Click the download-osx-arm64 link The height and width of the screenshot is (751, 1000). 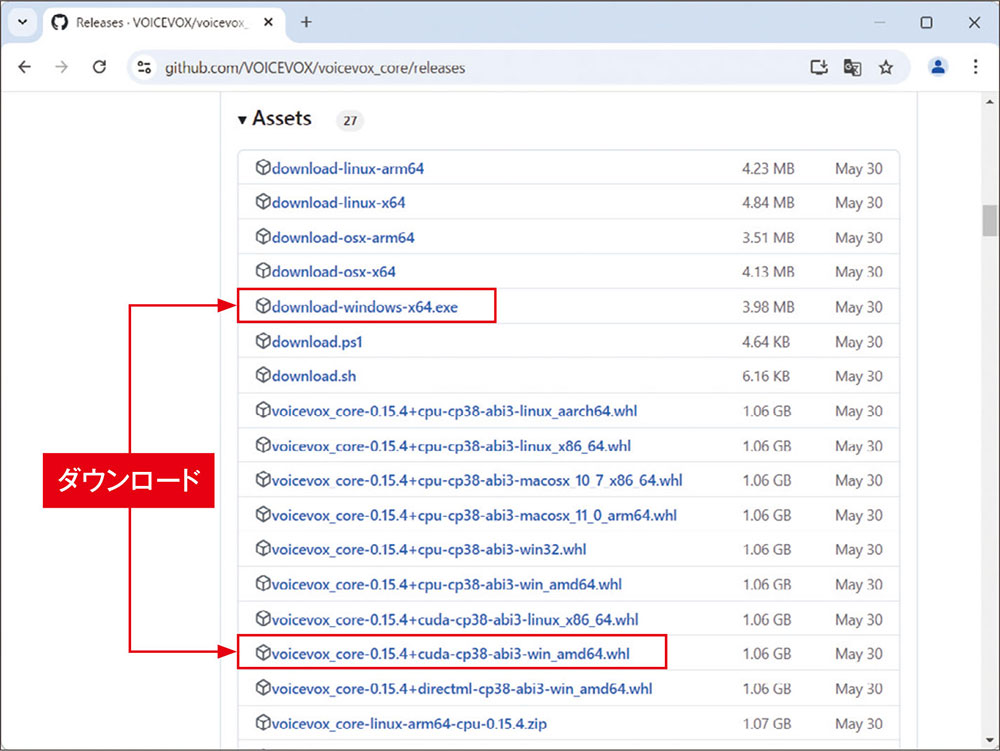pyautogui.click(x=342, y=238)
